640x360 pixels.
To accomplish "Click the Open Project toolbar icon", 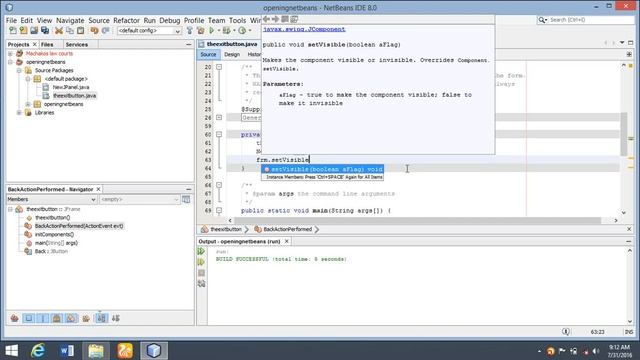I will tap(34, 31).
